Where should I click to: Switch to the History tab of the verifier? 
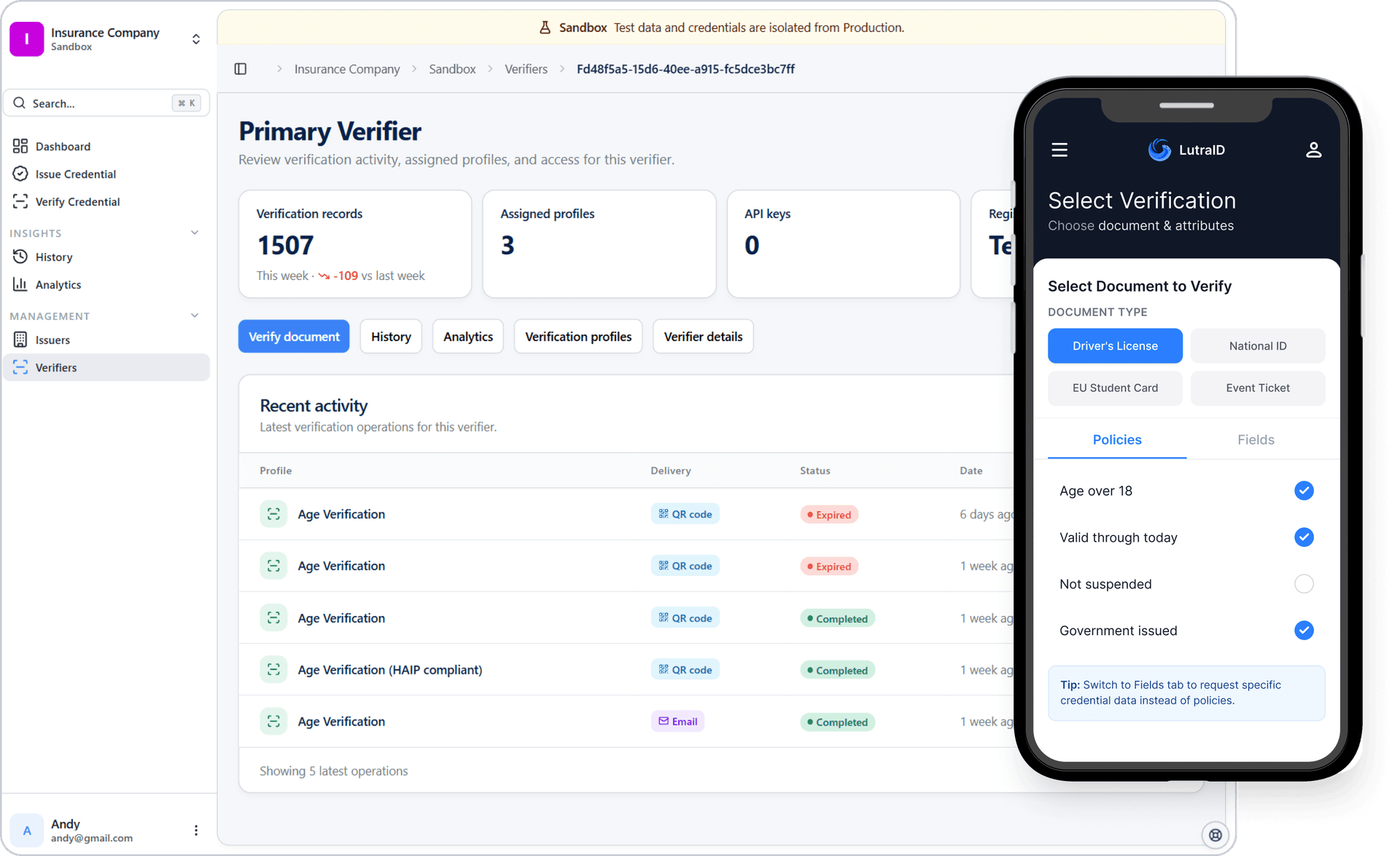391,337
